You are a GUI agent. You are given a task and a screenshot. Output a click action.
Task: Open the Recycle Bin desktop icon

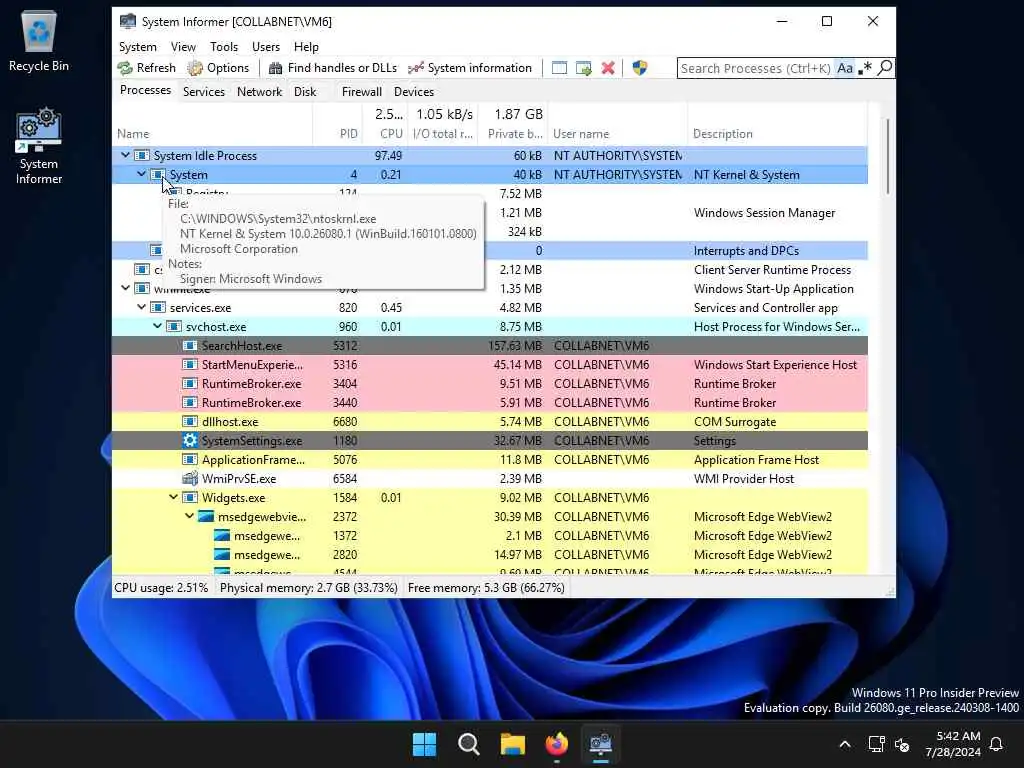click(x=39, y=40)
